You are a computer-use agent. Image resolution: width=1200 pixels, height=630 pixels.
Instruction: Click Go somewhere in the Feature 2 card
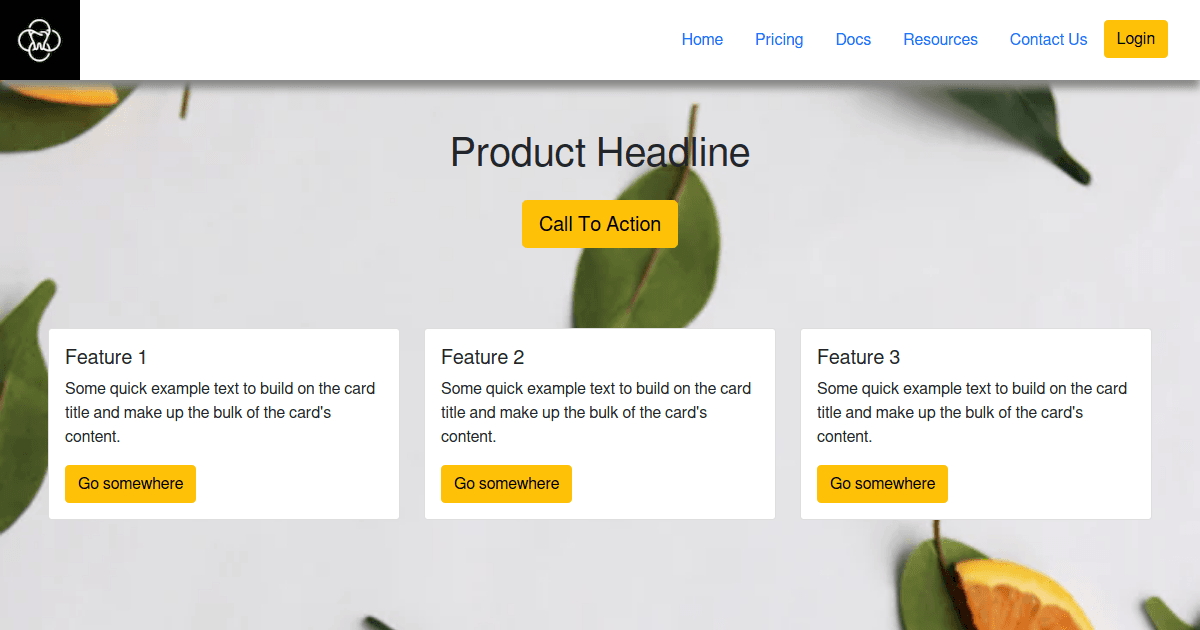(x=507, y=484)
